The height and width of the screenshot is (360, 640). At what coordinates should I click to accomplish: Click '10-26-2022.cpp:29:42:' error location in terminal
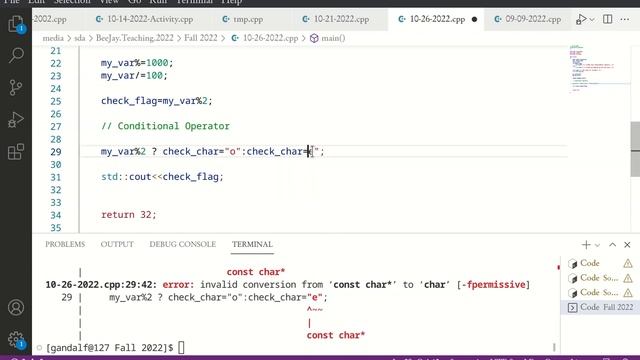coord(101,284)
